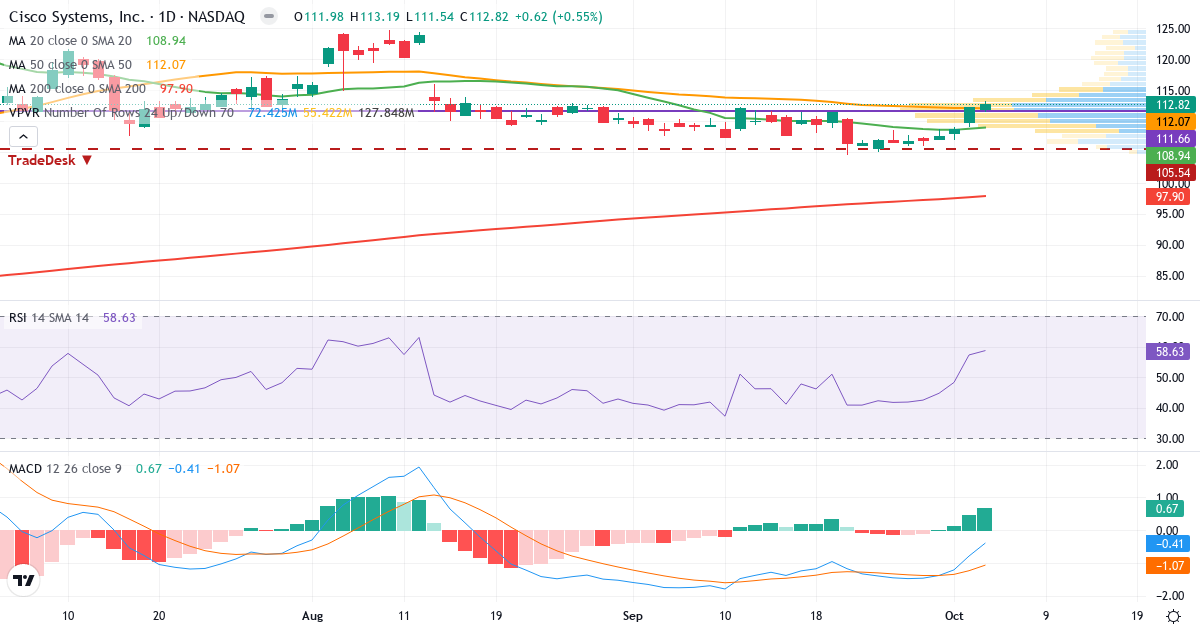Click the close value C112.82 in header
This screenshot has width=1200, height=630.
click(x=485, y=17)
